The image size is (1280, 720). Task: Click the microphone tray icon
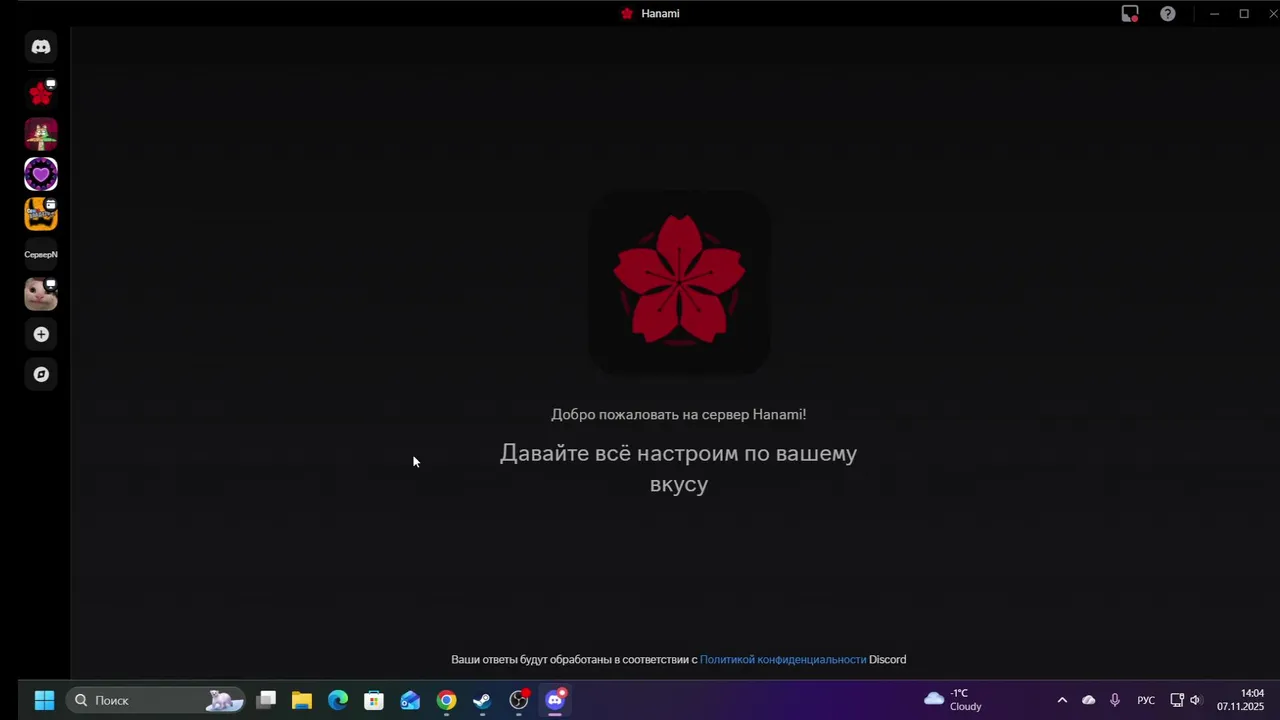tap(1115, 700)
